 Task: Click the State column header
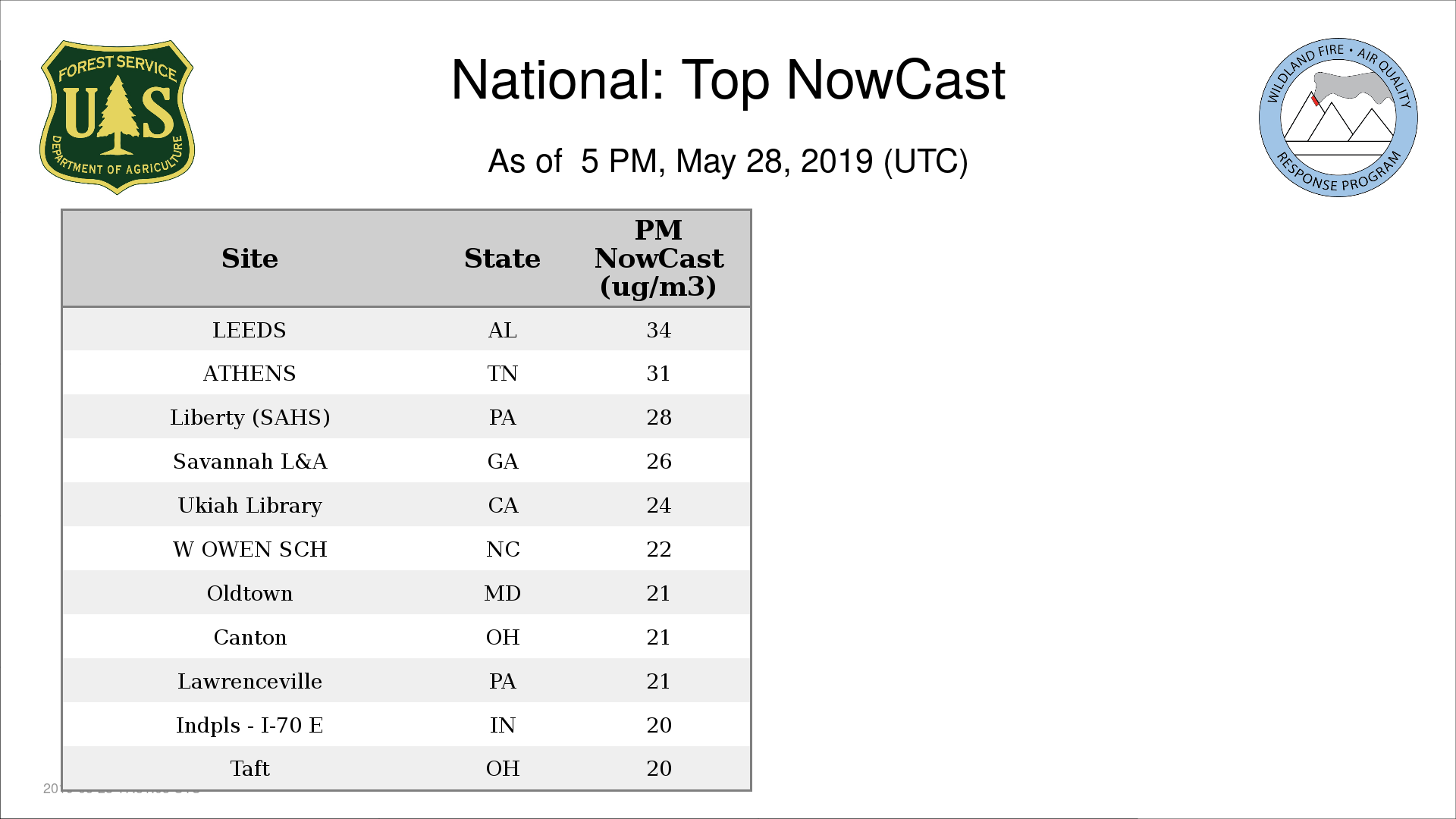coord(502,259)
